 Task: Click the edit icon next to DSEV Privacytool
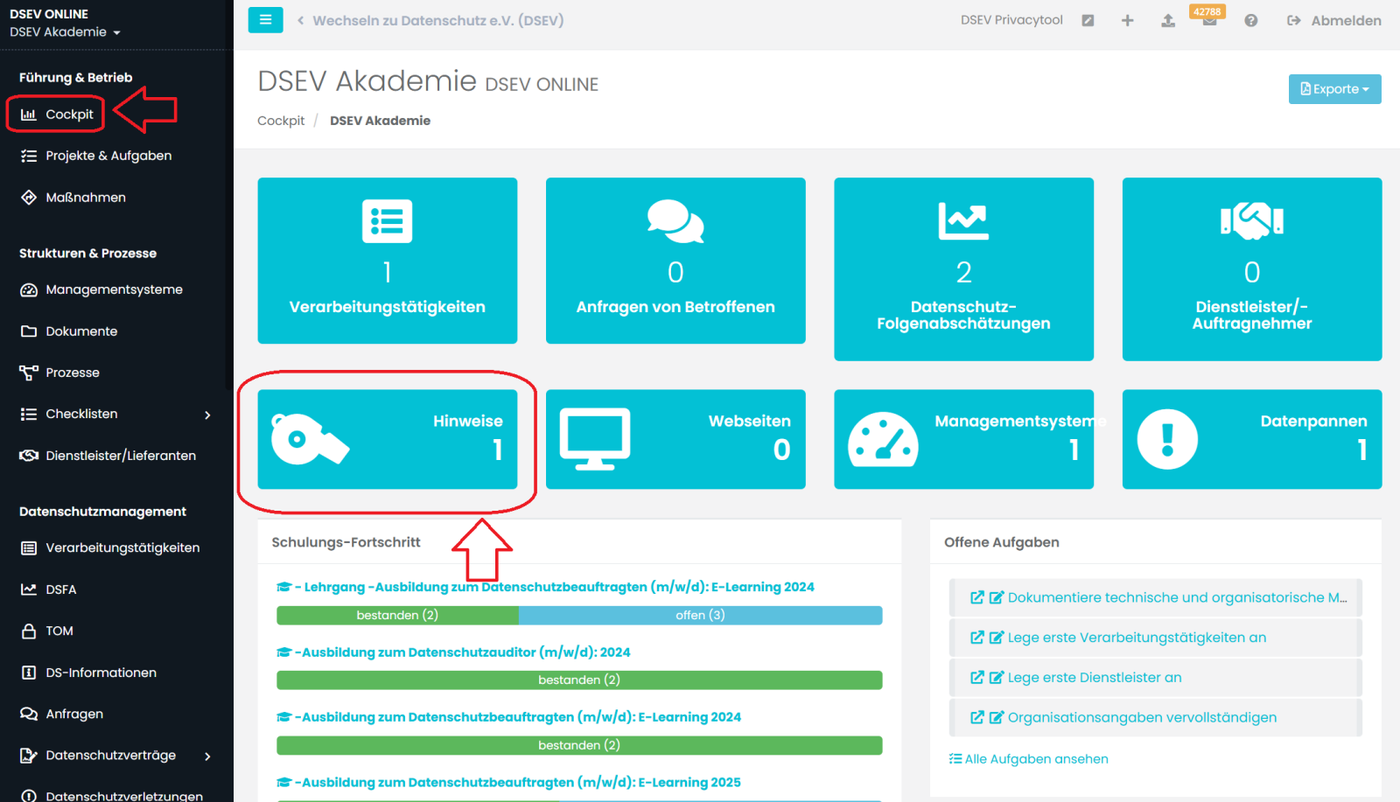[1088, 20]
